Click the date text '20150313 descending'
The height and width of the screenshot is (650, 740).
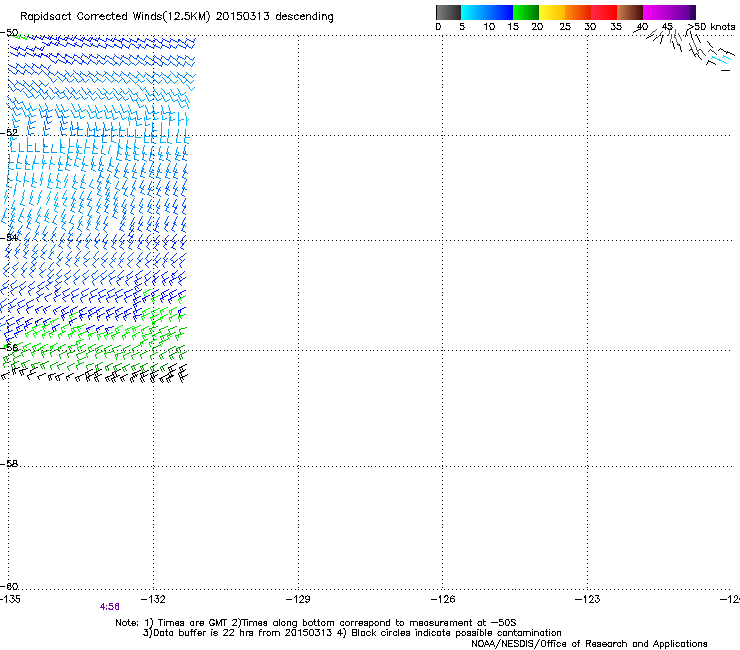tap(274, 16)
